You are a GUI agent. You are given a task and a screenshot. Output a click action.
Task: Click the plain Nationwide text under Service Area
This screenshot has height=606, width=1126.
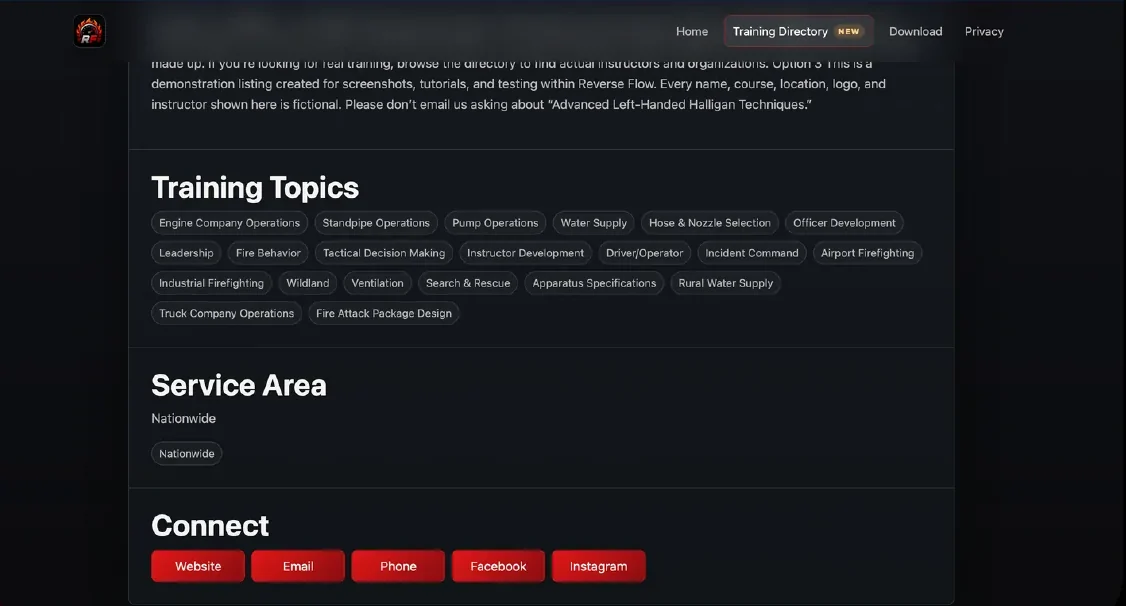point(183,419)
